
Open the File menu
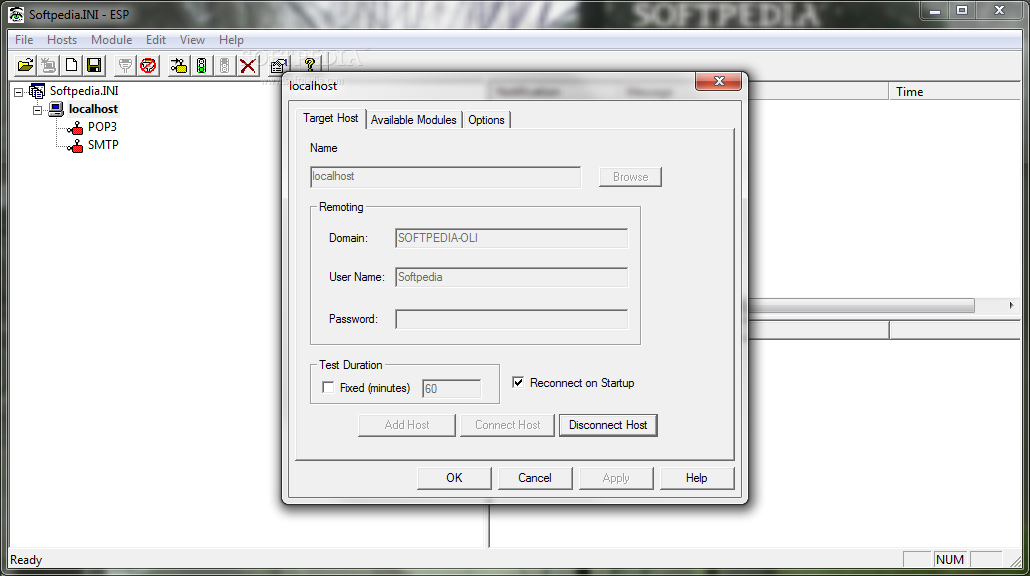coord(24,40)
